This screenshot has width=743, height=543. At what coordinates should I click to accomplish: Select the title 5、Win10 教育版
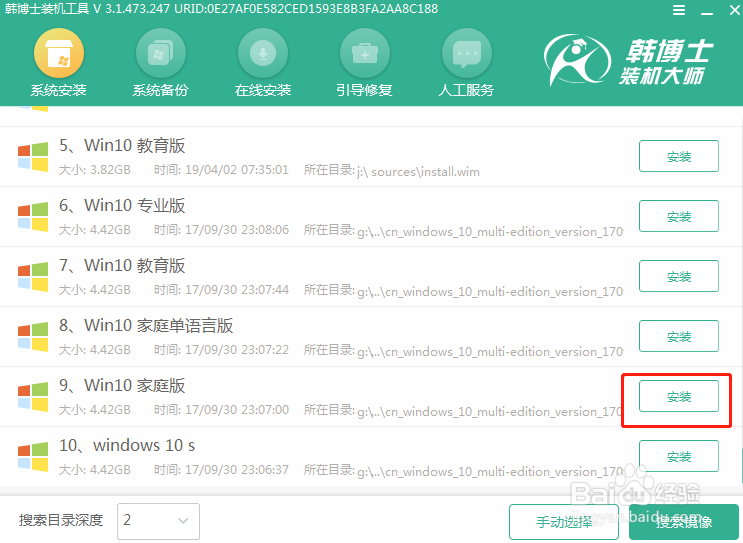(x=122, y=146)
